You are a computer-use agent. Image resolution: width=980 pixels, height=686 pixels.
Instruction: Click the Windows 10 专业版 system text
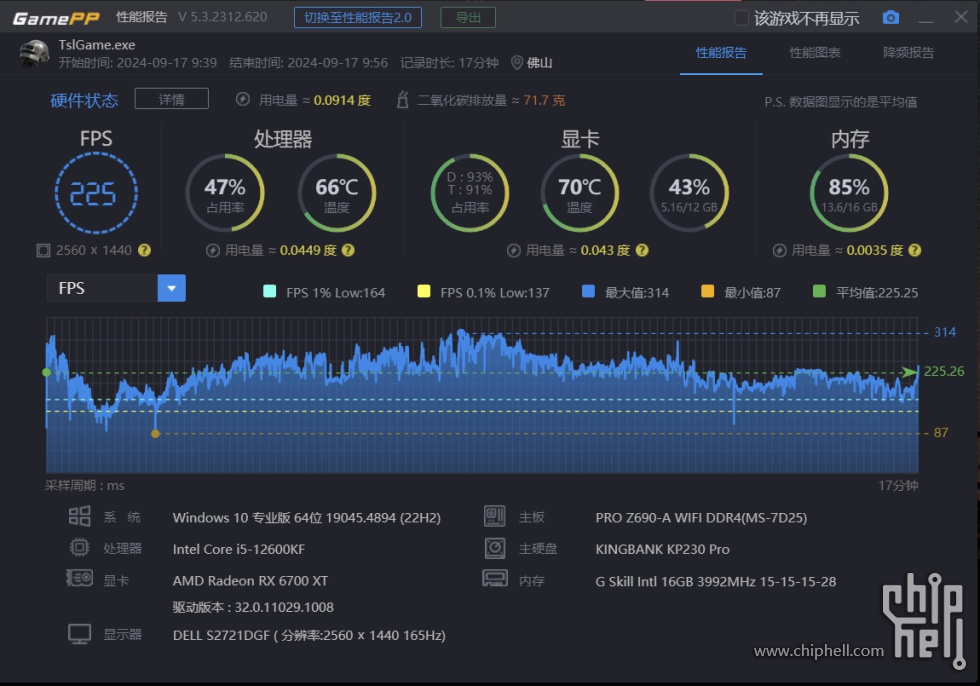click(307, 518)
